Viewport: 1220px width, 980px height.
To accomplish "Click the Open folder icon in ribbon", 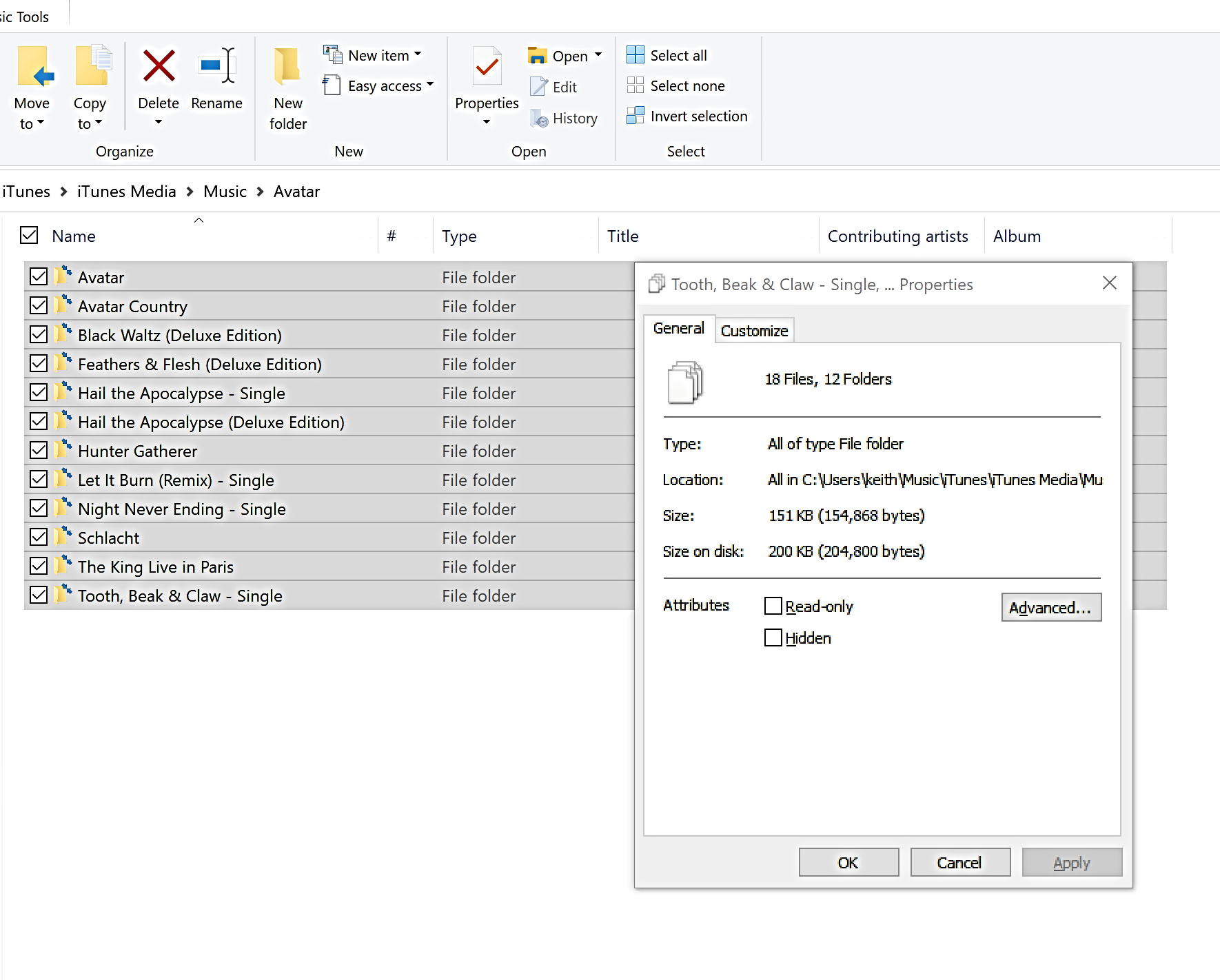I will [537, 55].
